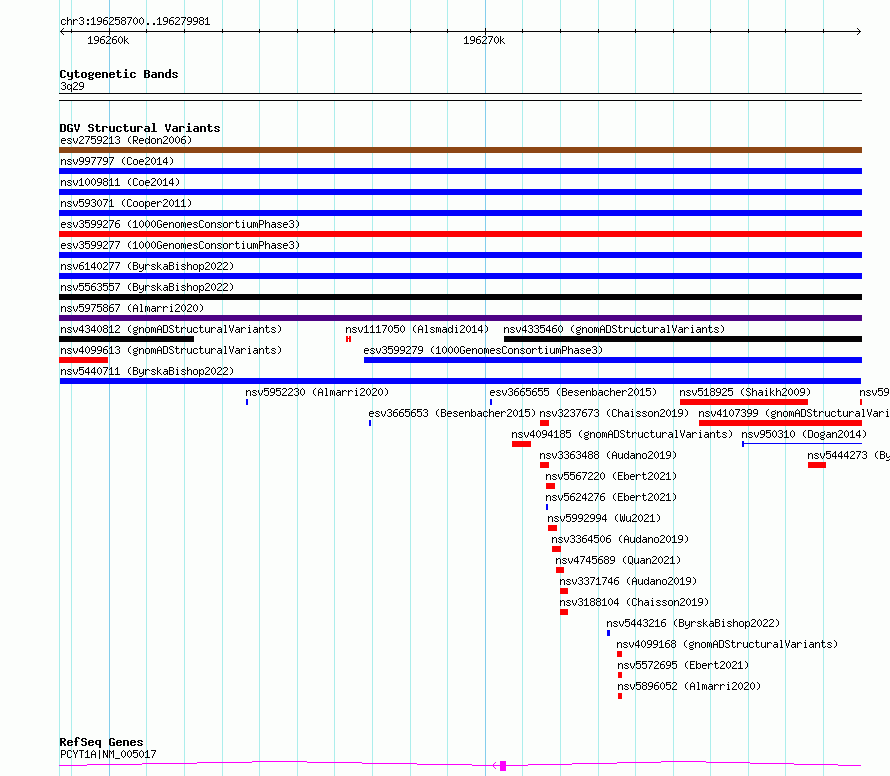Viewport: 890px width, 776px height.
Task: Click the chr3:196258700..196279981 region text
Action: pos(135,22)
